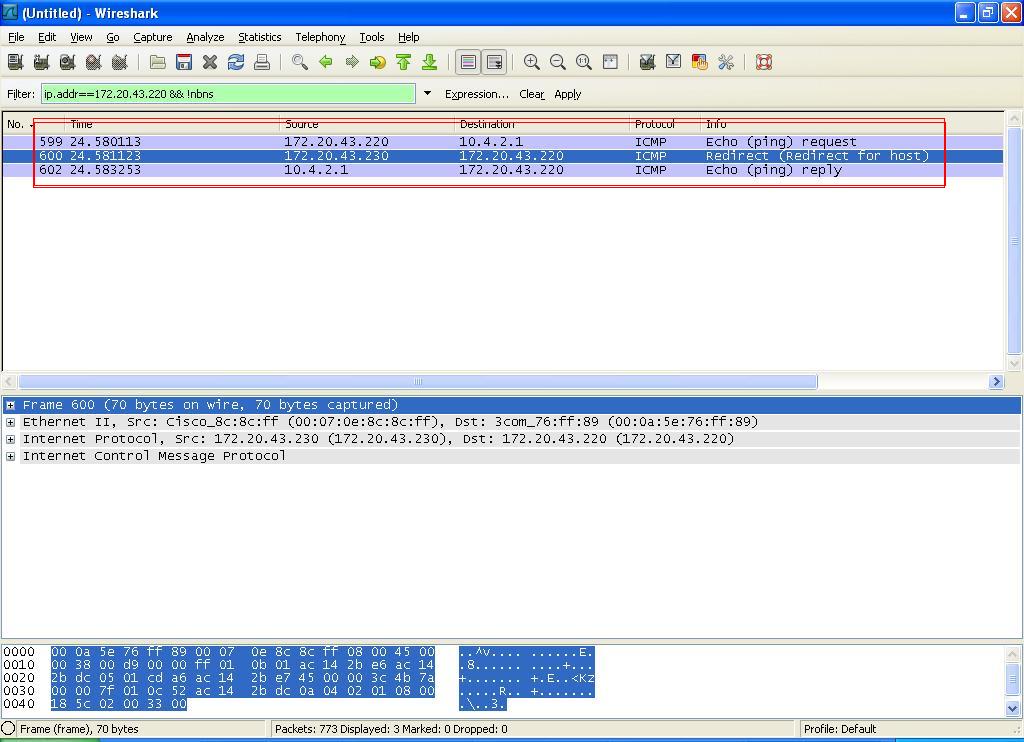Go to packet number icon
Viewport: 1024px width, 742px height.
[377, 62]
